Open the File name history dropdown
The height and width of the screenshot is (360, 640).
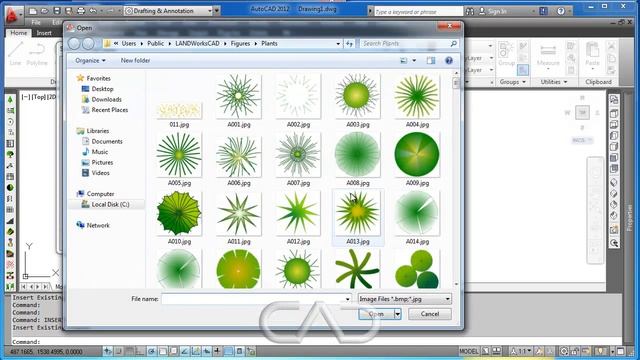(347, 299)
